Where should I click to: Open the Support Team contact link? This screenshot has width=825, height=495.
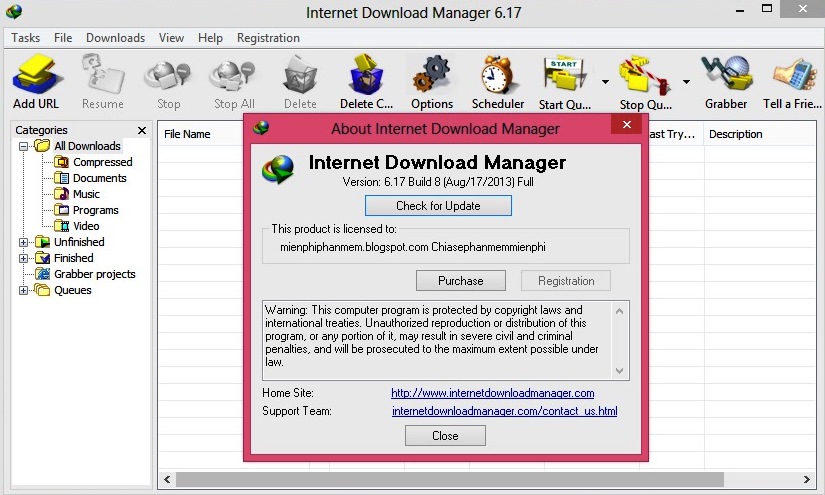[x=505, y=411]
